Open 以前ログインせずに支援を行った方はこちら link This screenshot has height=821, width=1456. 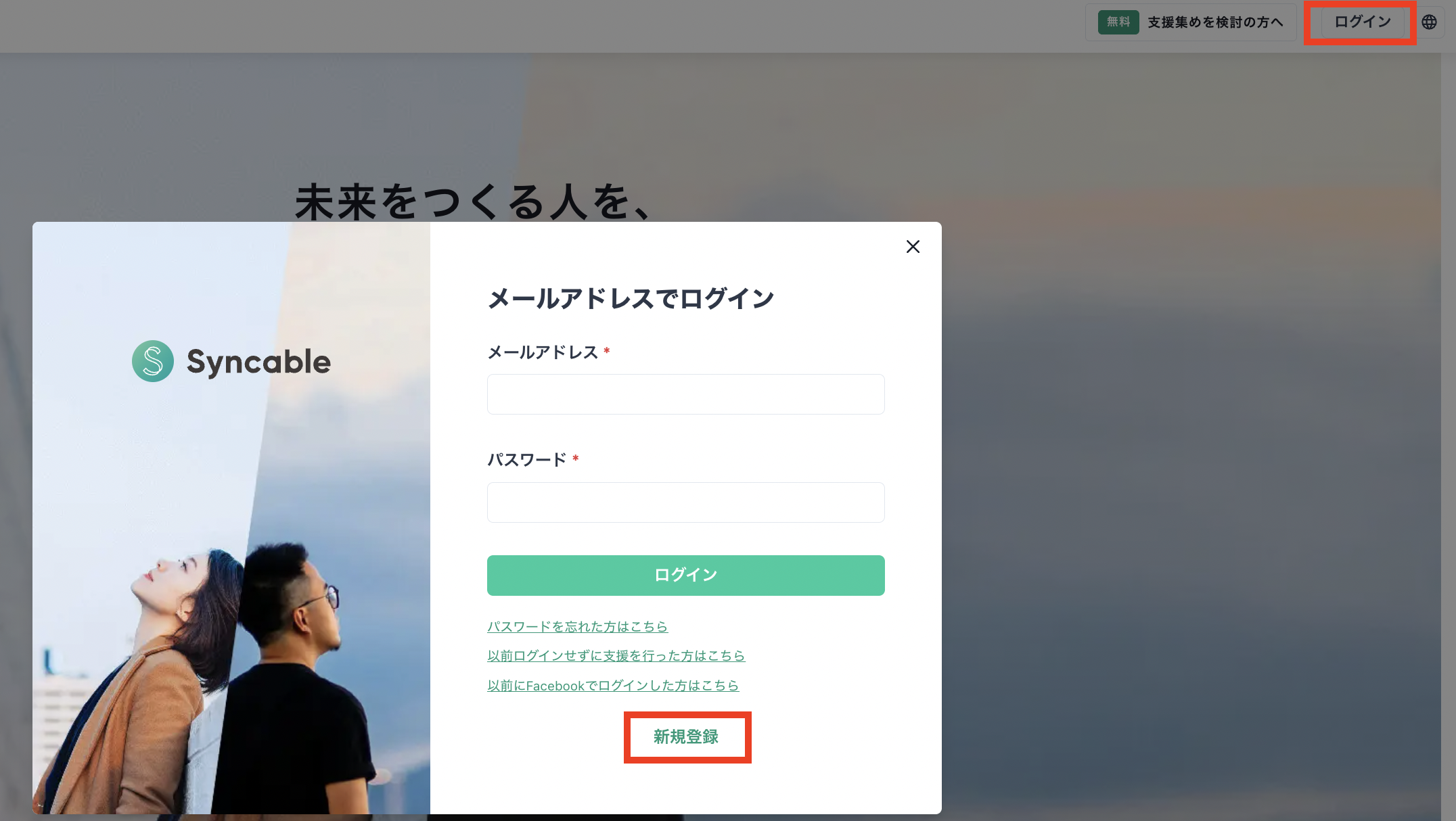pos(616,656)
